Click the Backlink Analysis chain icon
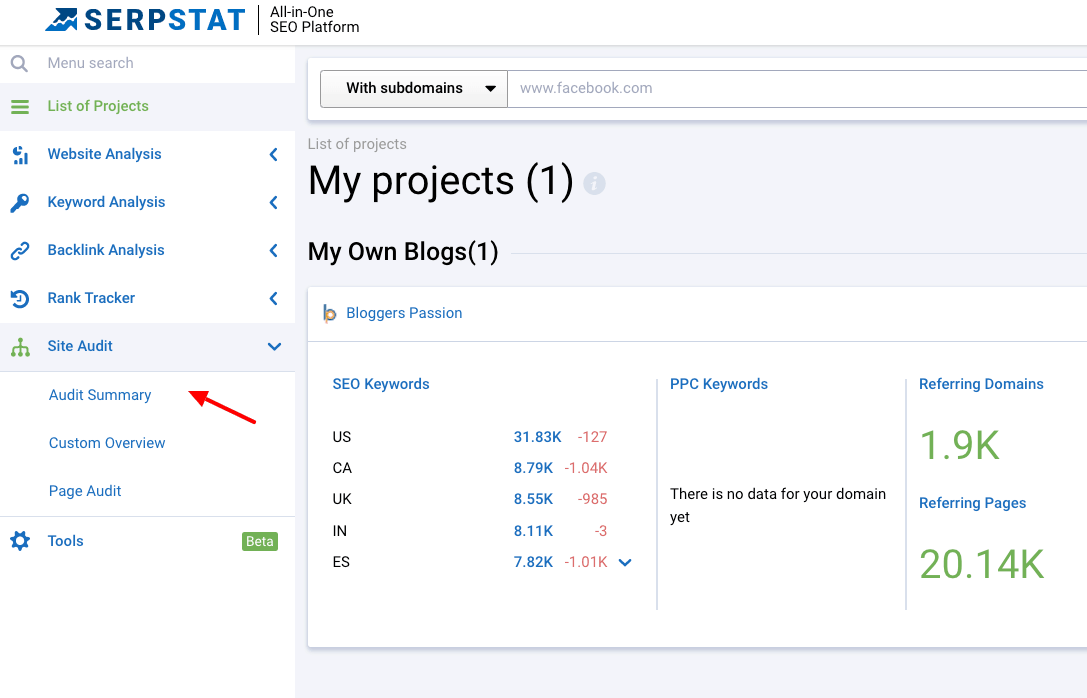The image size is (1087, 698). tap(19, 250)
